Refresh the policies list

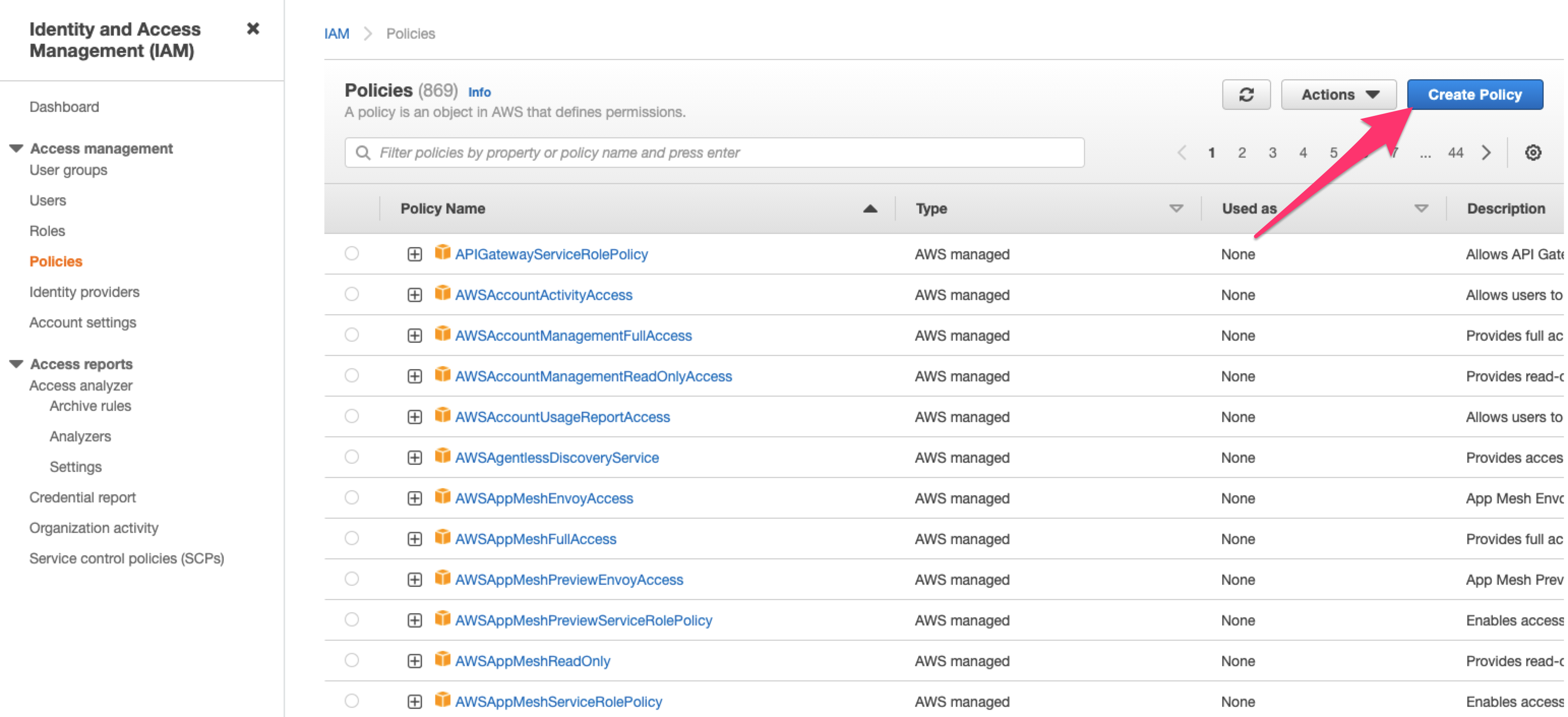[1246, 95]
